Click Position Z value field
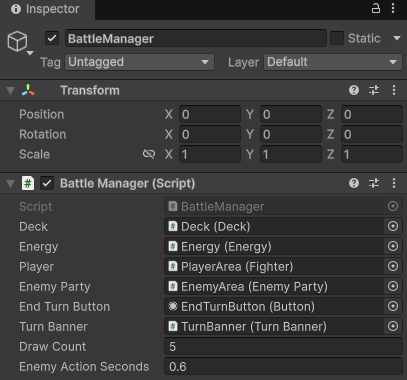The height and width of the screenshot is (380, 407). tap(372, 114)
